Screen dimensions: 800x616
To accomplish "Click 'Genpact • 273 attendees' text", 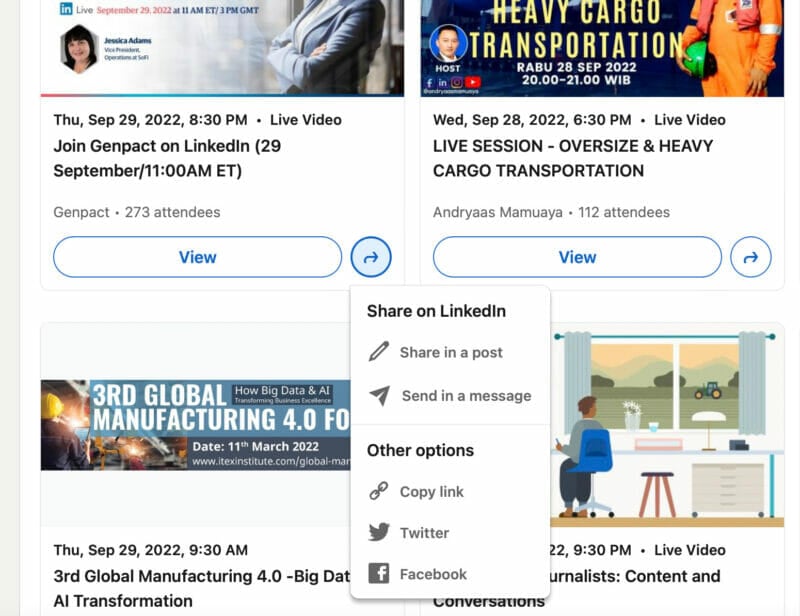I will 137,212.
